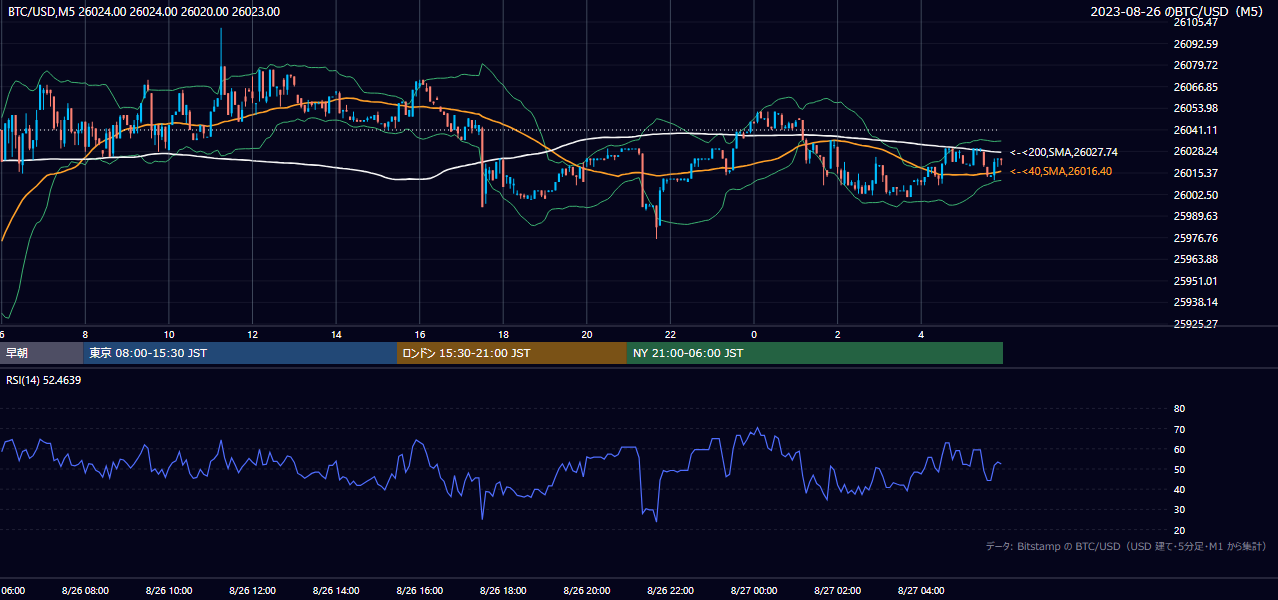Select the 200 SMA label 26027.74
This screenshot has width=1278, height=600.
[x=1064, y=152]
